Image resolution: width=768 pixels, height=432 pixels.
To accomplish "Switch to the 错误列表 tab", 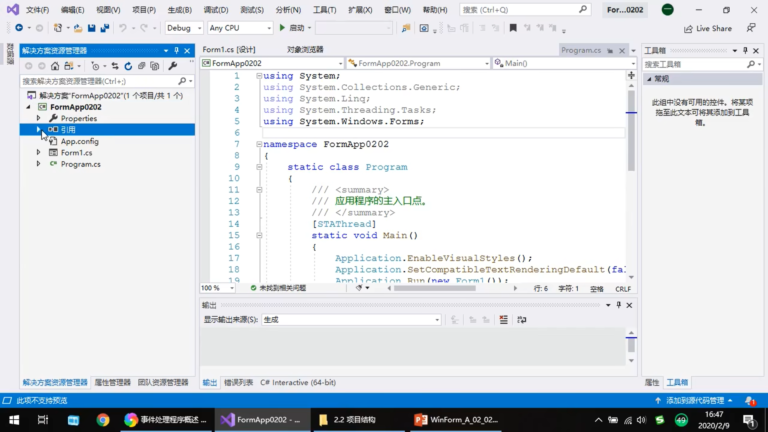I will coord(239,383).
